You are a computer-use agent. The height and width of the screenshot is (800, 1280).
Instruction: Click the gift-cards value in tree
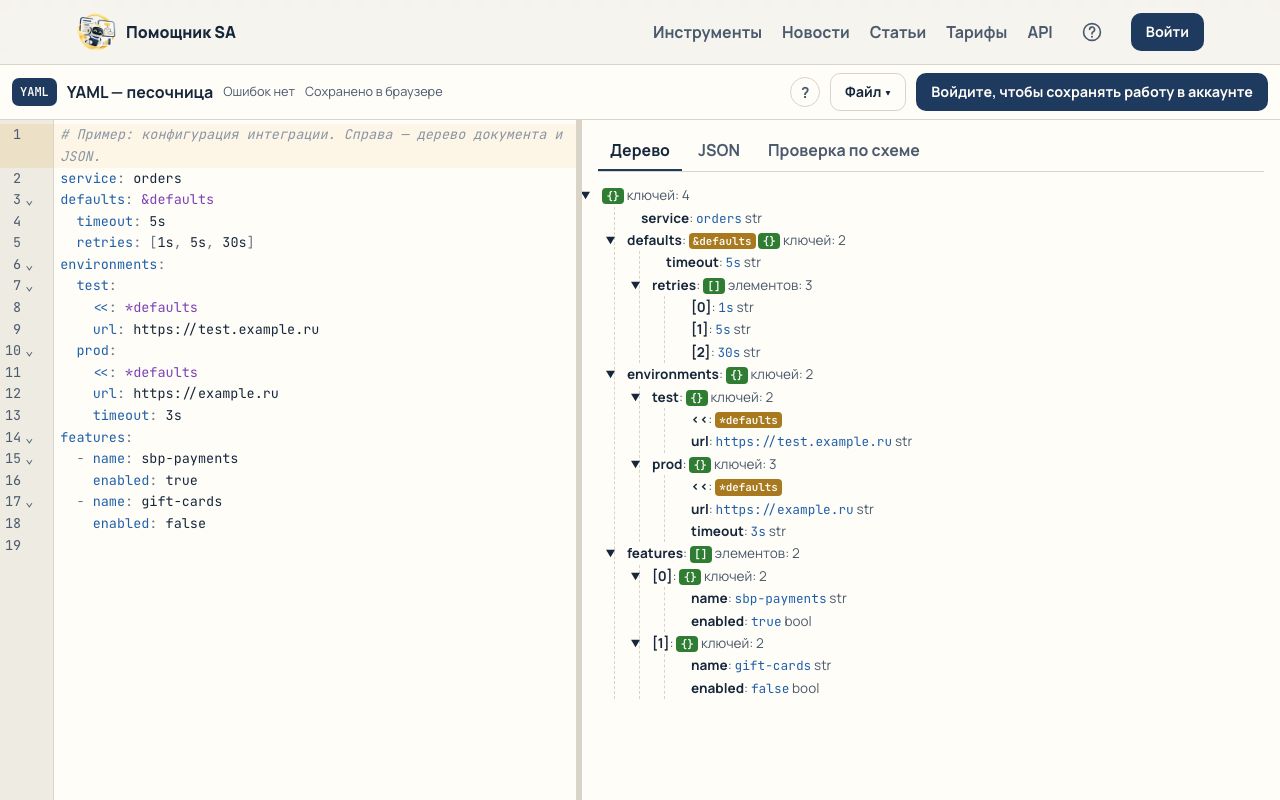point(773,666)
